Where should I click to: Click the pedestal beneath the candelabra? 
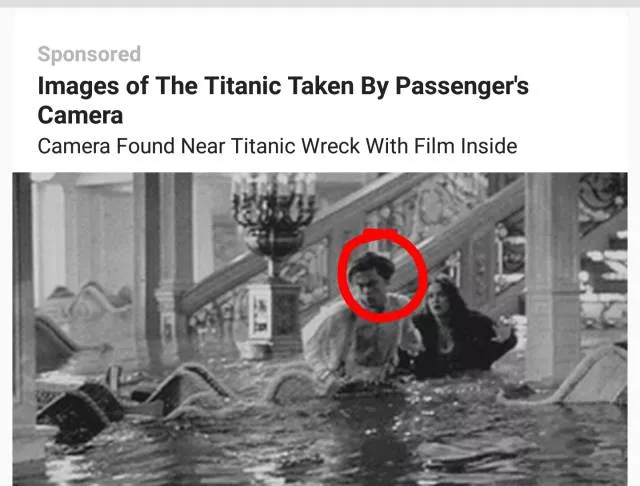(x=273, y=318)
